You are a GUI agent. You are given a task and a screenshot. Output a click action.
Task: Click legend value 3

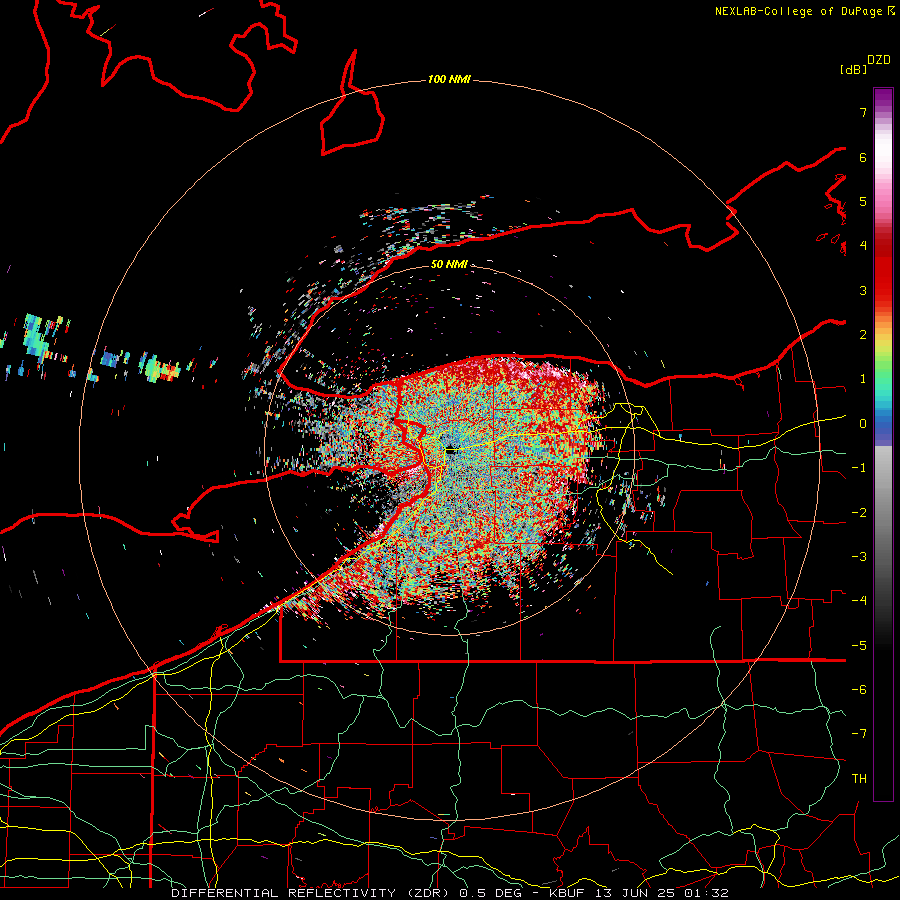pyautogui.click(x=863, y=290)
